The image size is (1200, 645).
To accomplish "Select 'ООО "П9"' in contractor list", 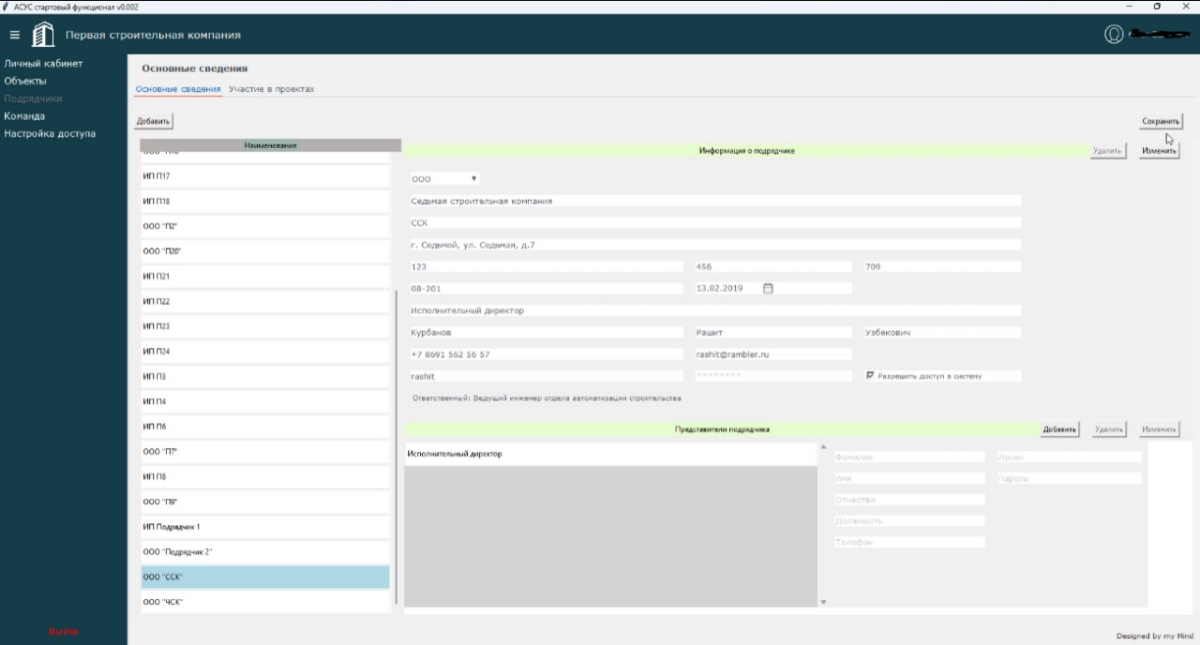I will [x=265, y=502].
